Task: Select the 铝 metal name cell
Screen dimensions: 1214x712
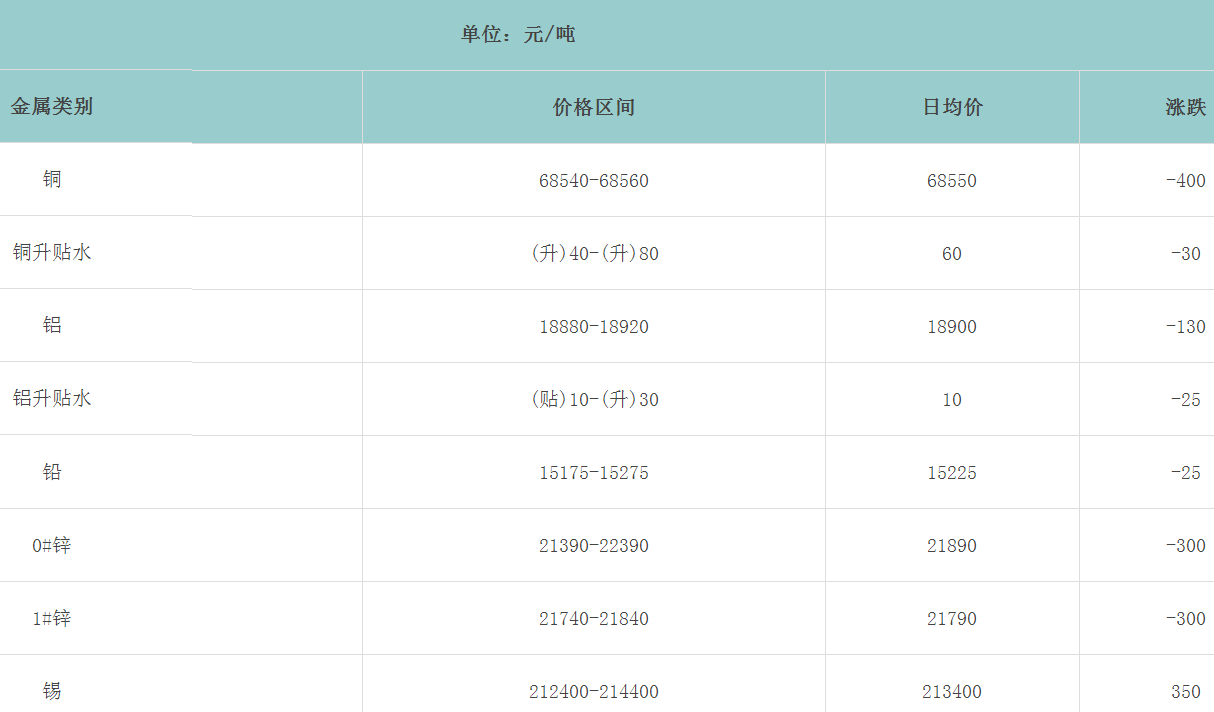Action: click(x=52, y=325)
